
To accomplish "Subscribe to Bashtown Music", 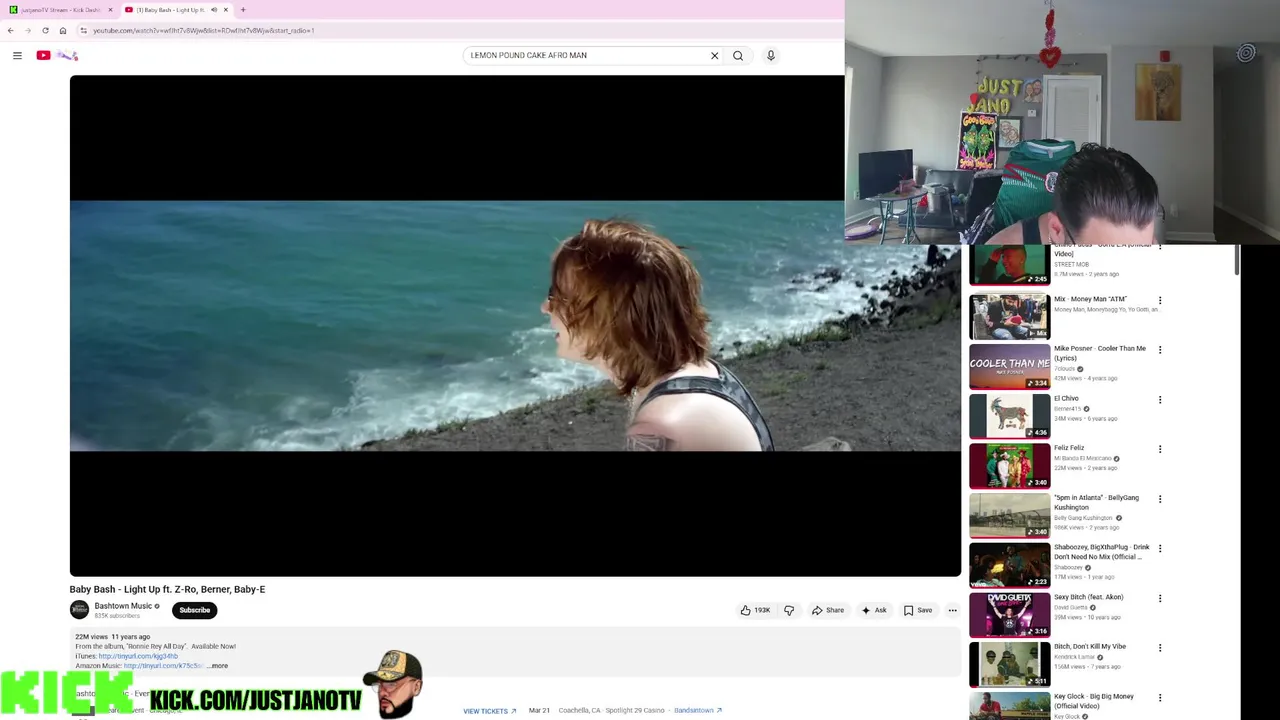I will [195, 610].
